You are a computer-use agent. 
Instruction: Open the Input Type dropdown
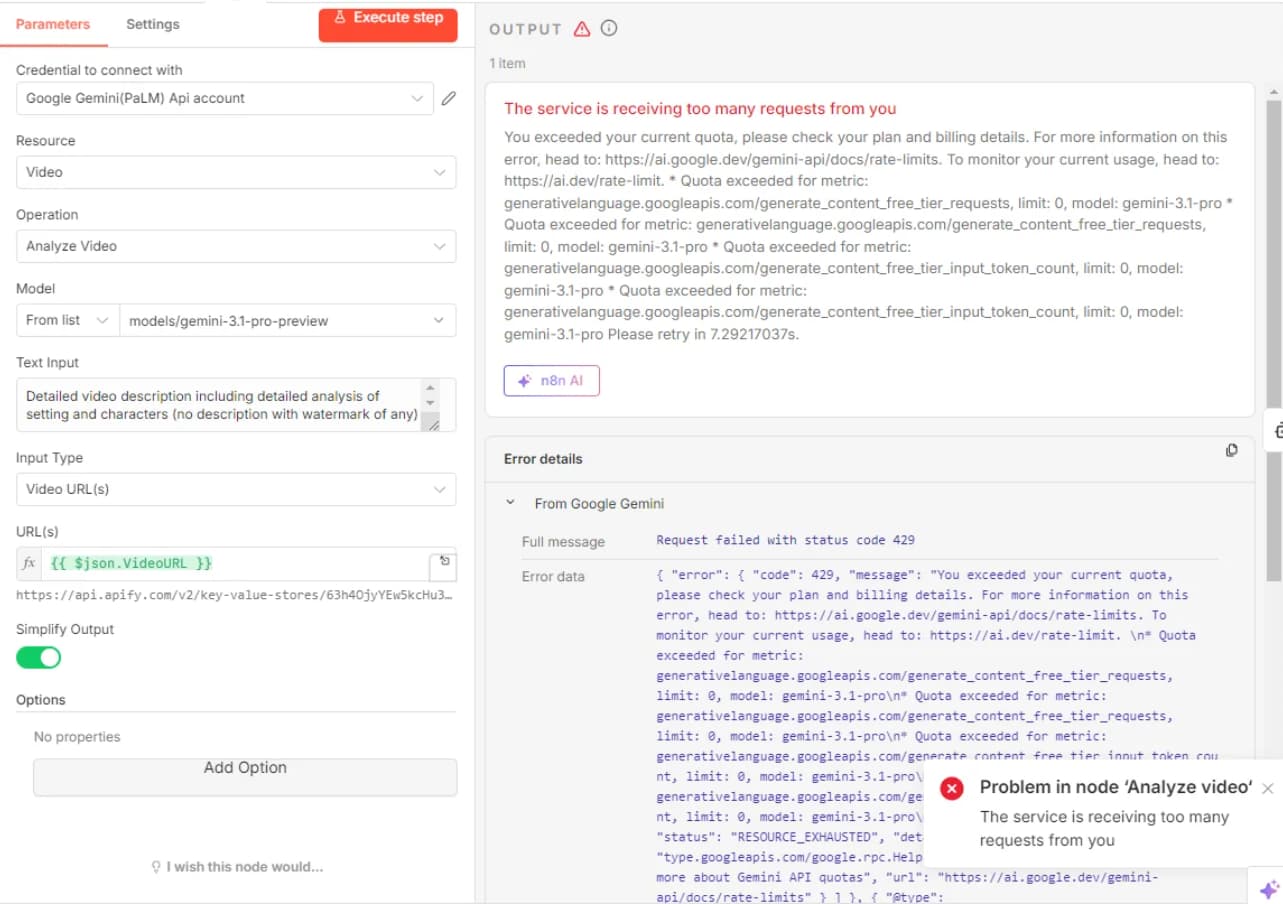236,489
